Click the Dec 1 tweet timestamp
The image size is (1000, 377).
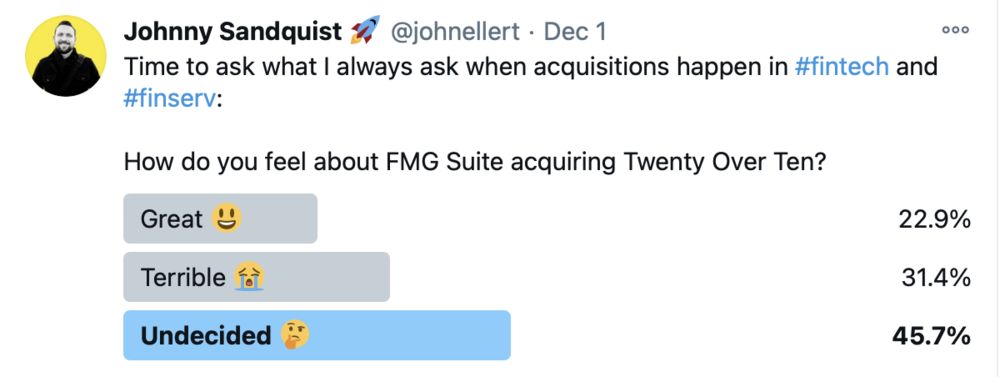pyautogui.click(x=575, y=31)
